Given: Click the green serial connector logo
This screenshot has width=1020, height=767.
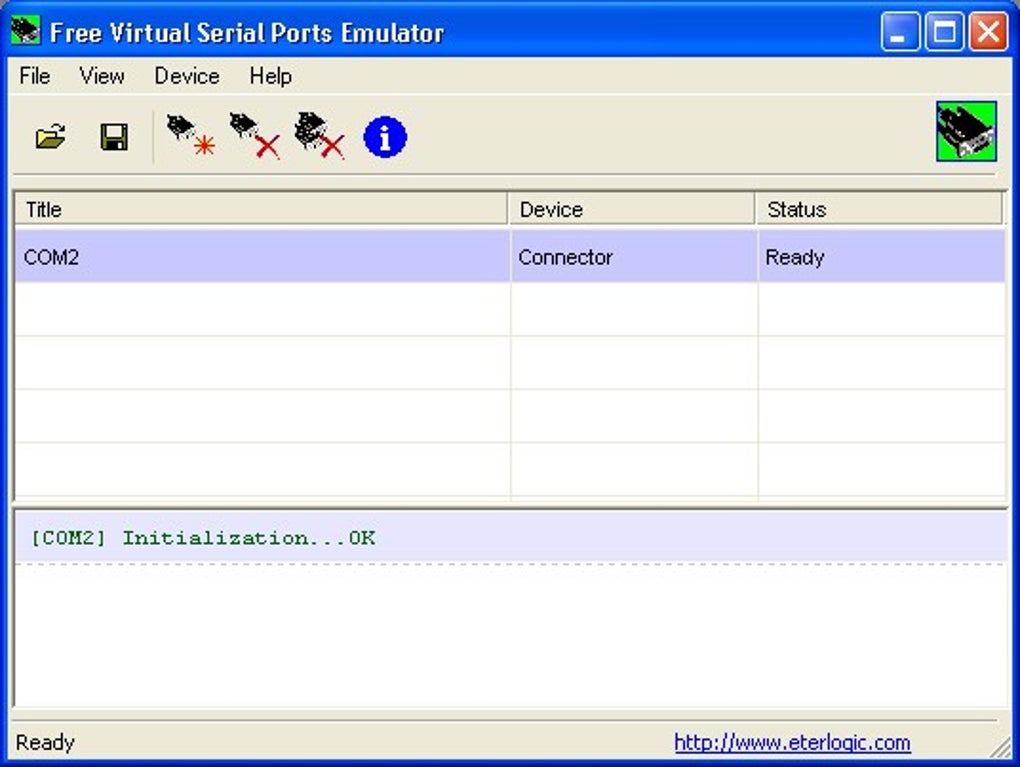Looking at the screenshot, I should pos(966,131).
